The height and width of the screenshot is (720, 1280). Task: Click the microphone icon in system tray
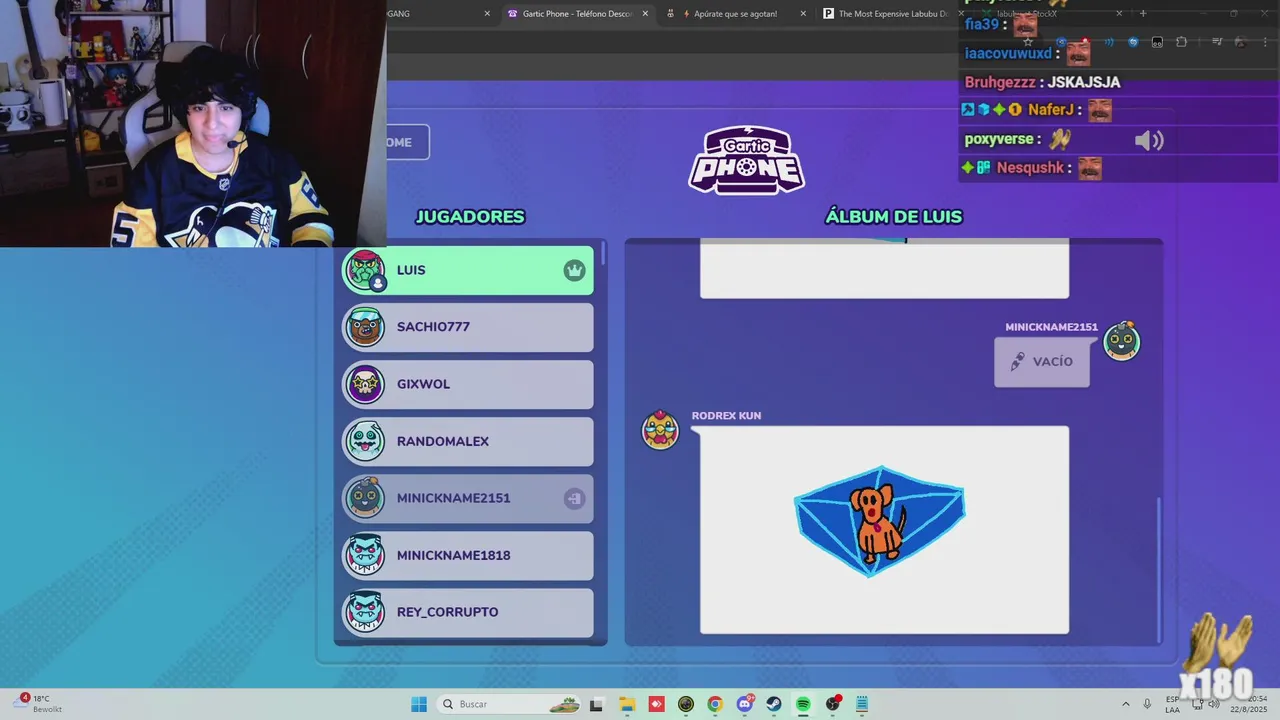pyautogui.click(x=1147, y=704)
